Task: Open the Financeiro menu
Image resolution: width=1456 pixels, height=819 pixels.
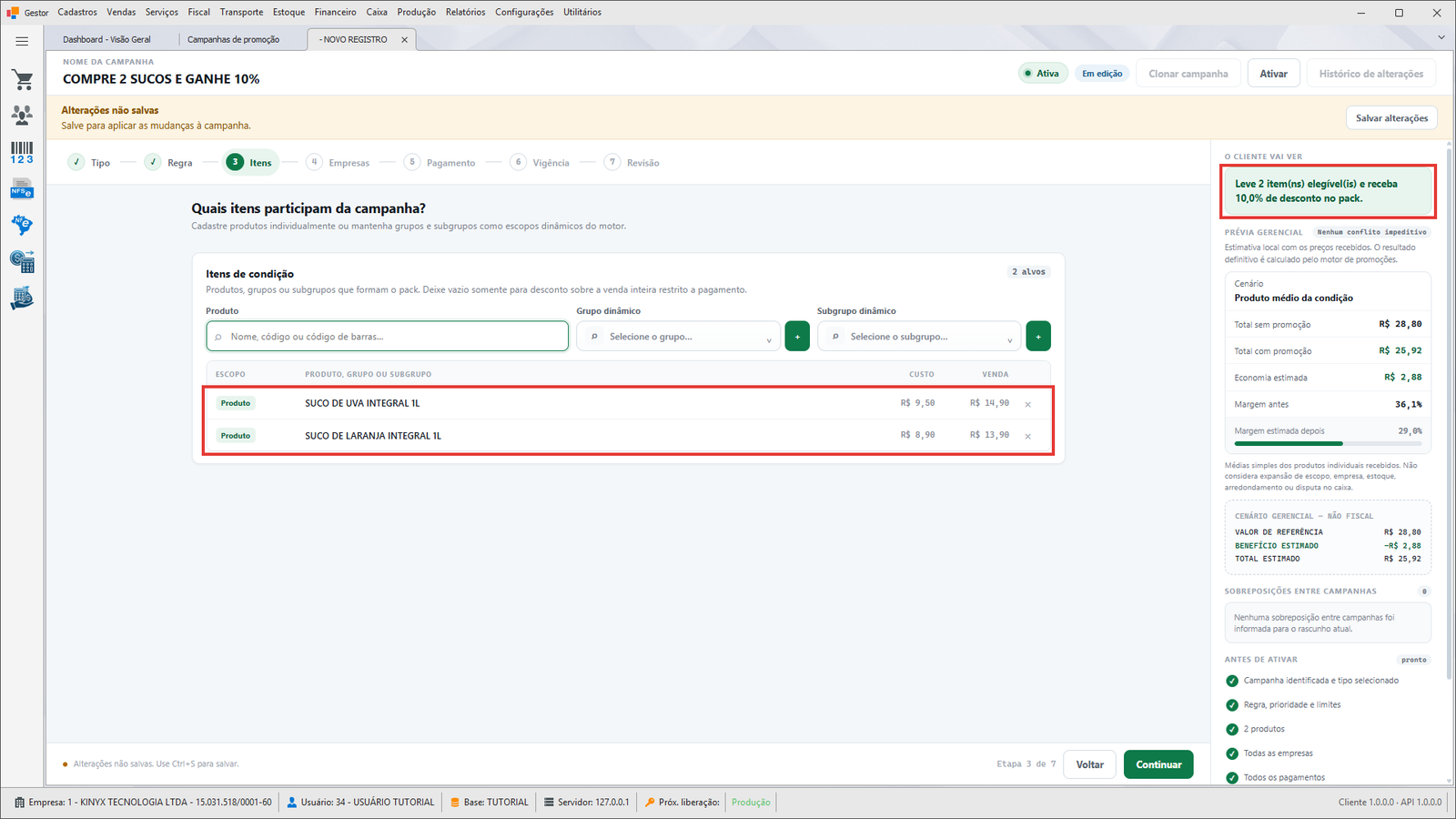Action: (x=335, y=12)
